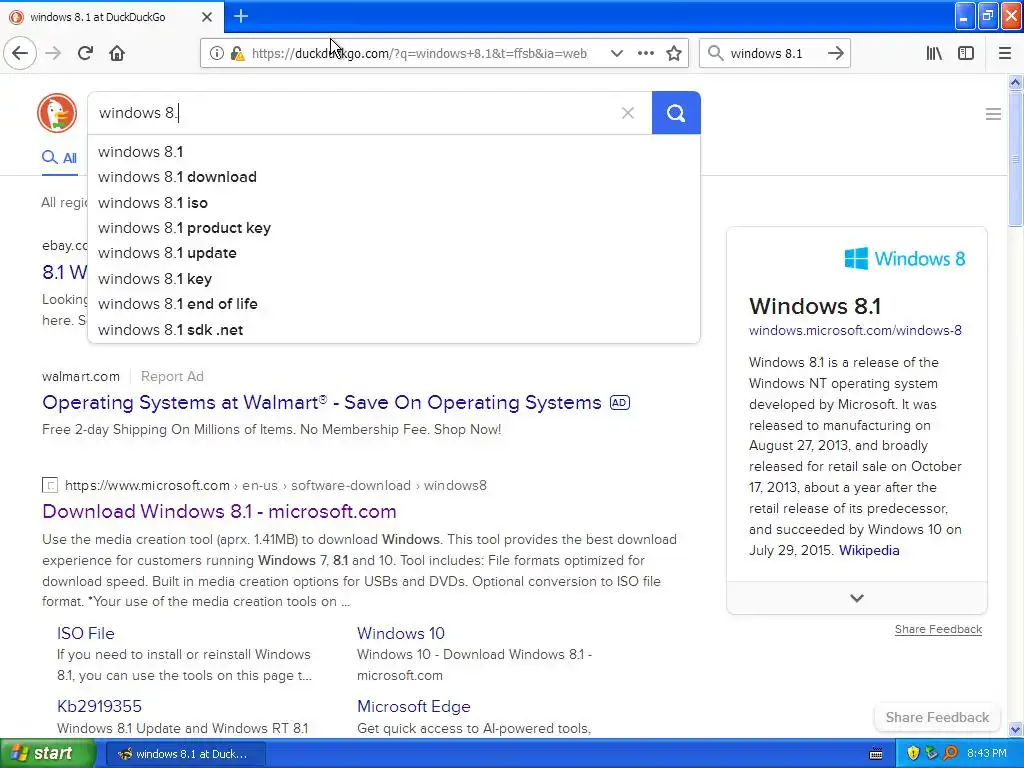Click the Windows 8 logo image
Image resolution: width=1024 pixels, height=768 pixels.
pyautogui.click(x=904, y=259)
